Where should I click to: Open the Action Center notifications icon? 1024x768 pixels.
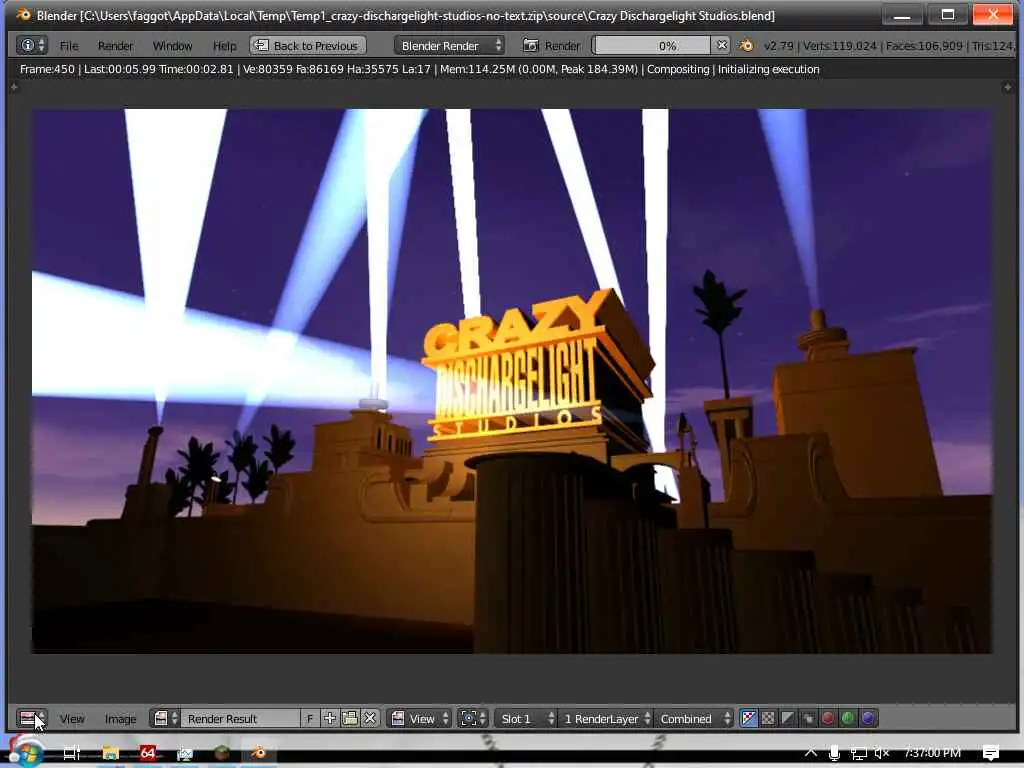(x=991, y=753)
